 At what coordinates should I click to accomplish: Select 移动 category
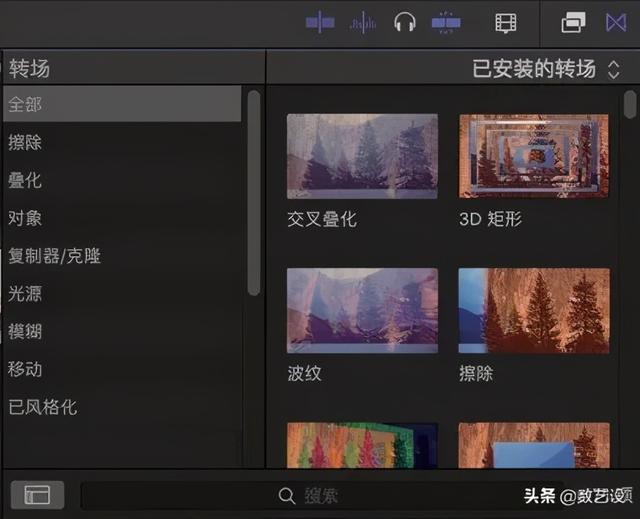(122, 369)
